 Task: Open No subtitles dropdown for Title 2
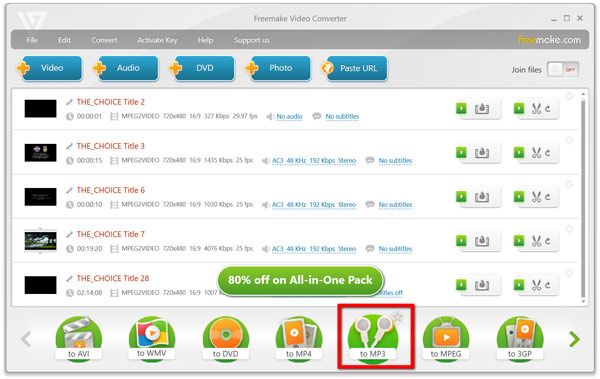pos(342,116)
